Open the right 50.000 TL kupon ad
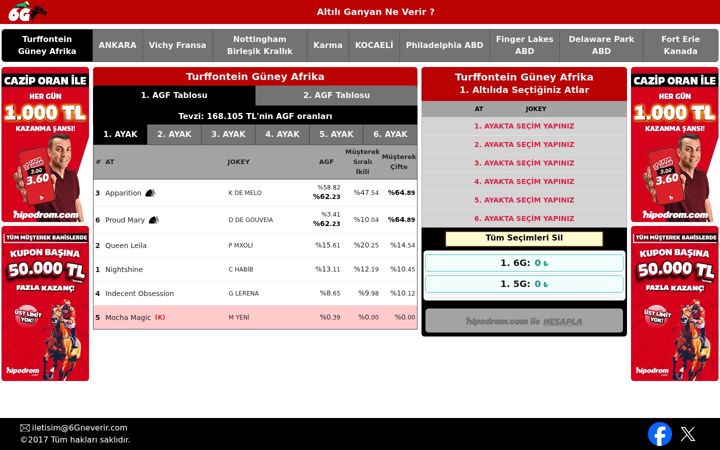This screenshot has width=720, height=450. (675, 303)
